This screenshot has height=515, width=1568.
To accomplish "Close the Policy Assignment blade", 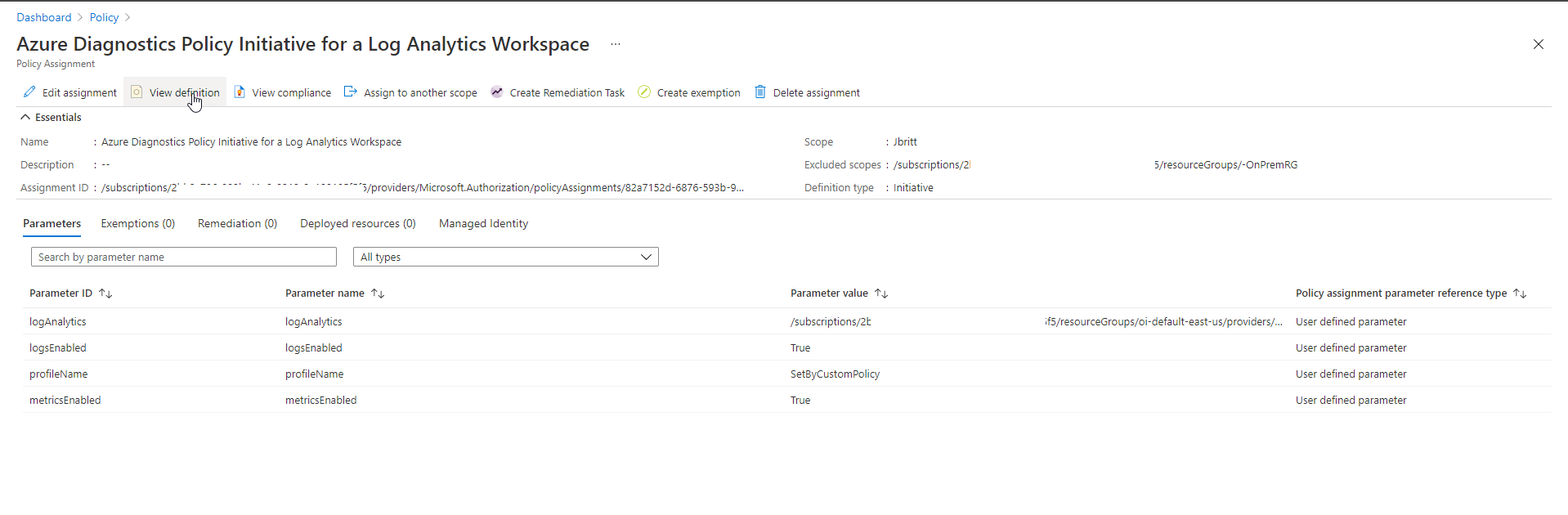I will (x=1538, y=44).
